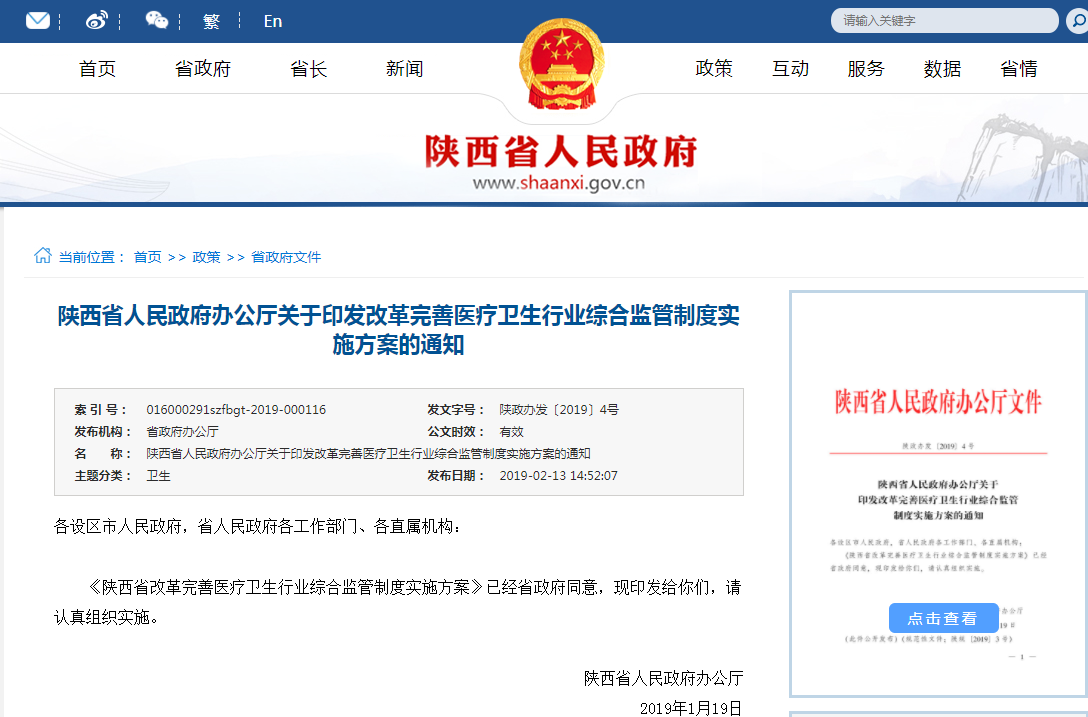1088x717 pixels.
Task: Open the 数据 navigation item
Action: coord(942,69)
